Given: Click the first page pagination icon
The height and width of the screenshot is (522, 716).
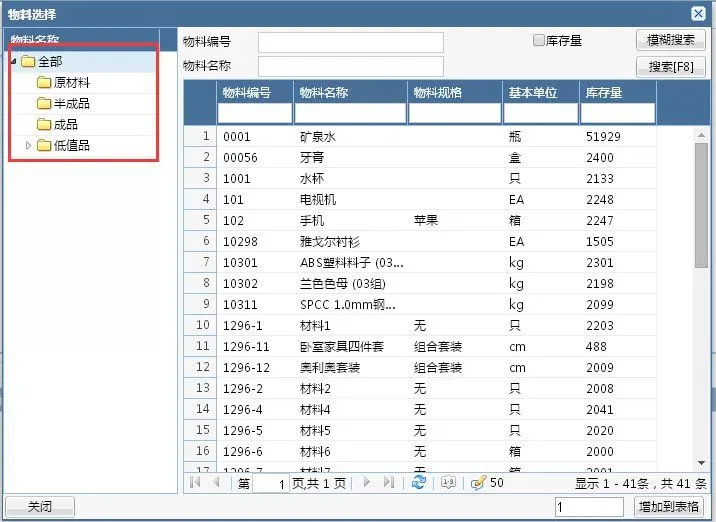Looking at the screenshot, I should [x=195, y=482].
